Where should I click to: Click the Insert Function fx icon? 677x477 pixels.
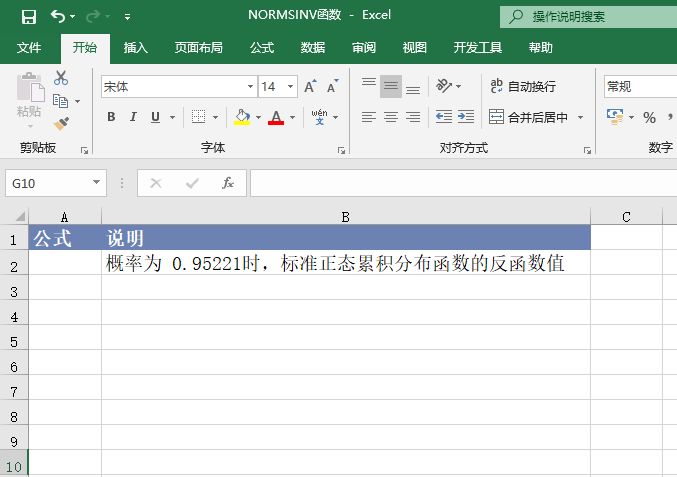228,183
